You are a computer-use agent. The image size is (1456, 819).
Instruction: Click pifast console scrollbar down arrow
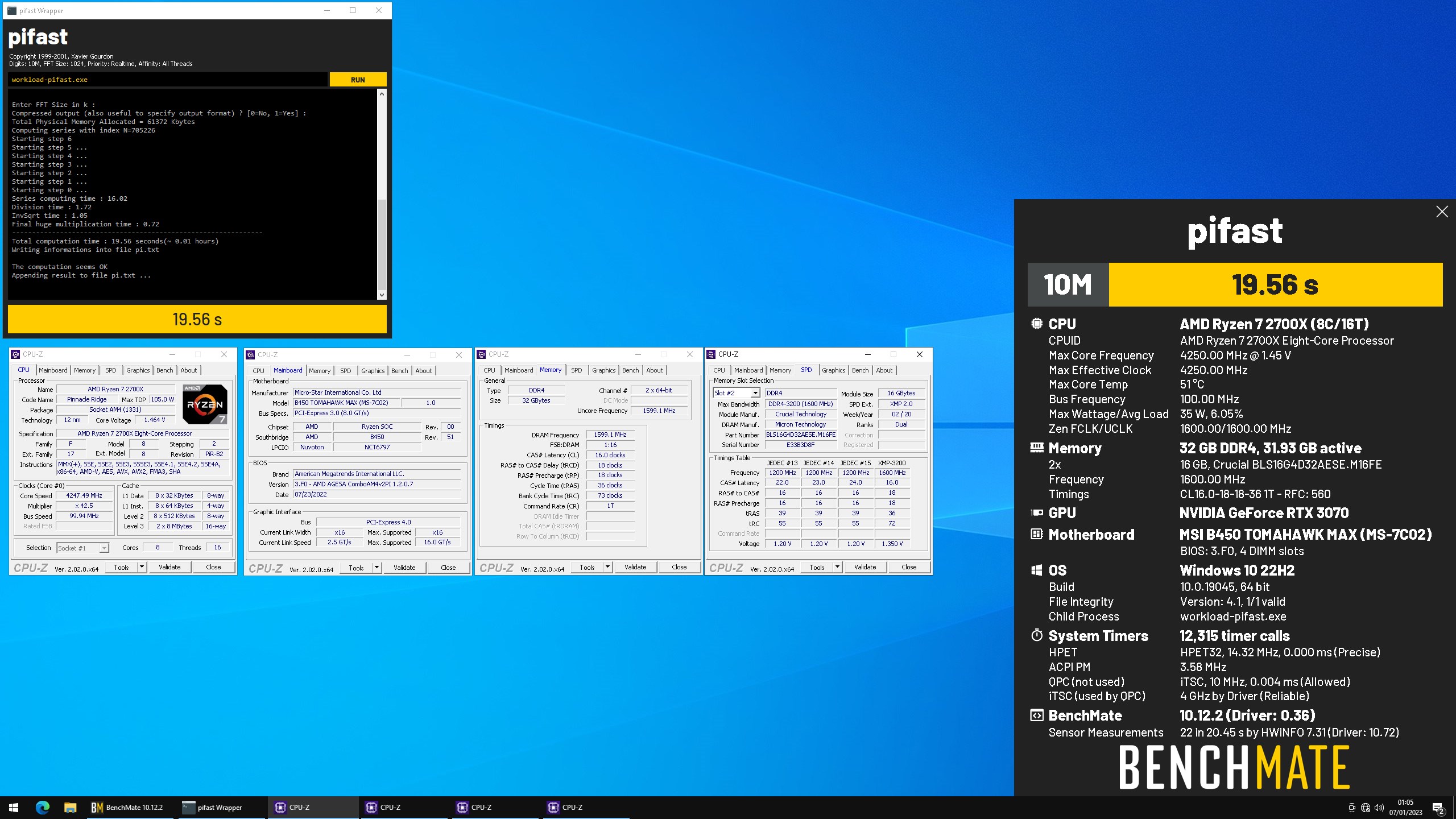coord(382,295)
